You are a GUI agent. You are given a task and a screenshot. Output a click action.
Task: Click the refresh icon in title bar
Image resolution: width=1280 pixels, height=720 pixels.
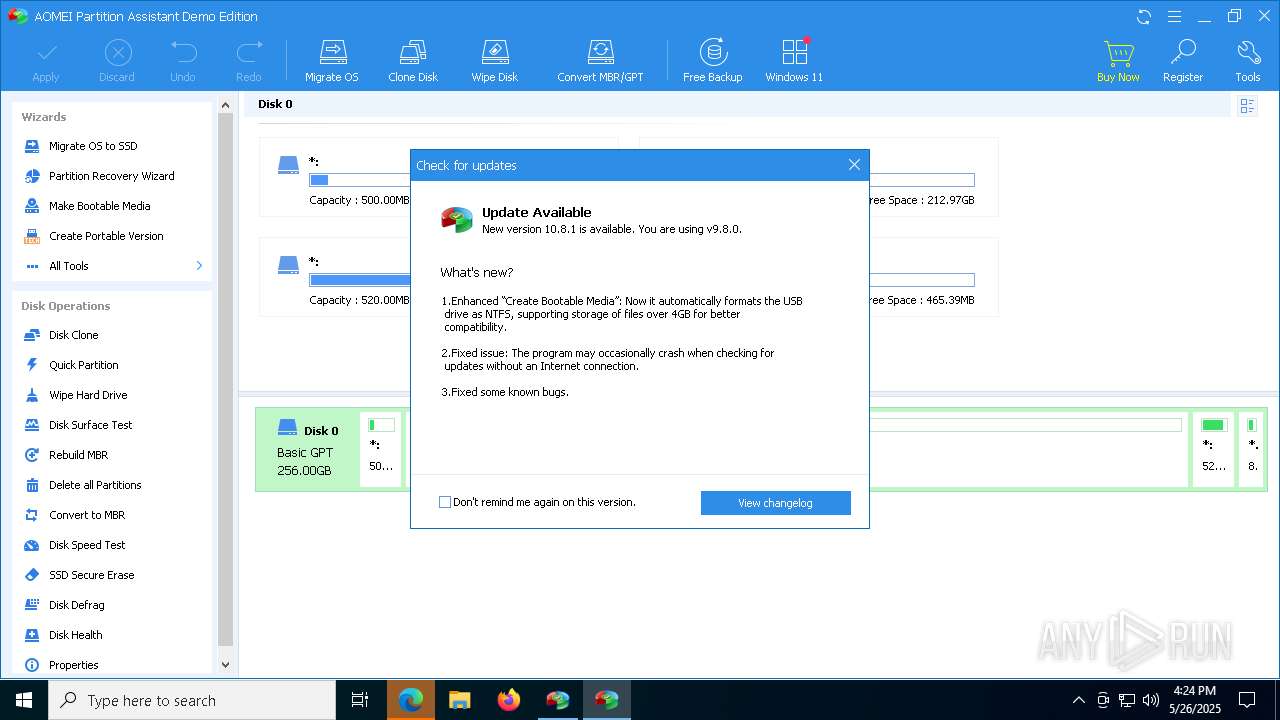pos(1144,16)
